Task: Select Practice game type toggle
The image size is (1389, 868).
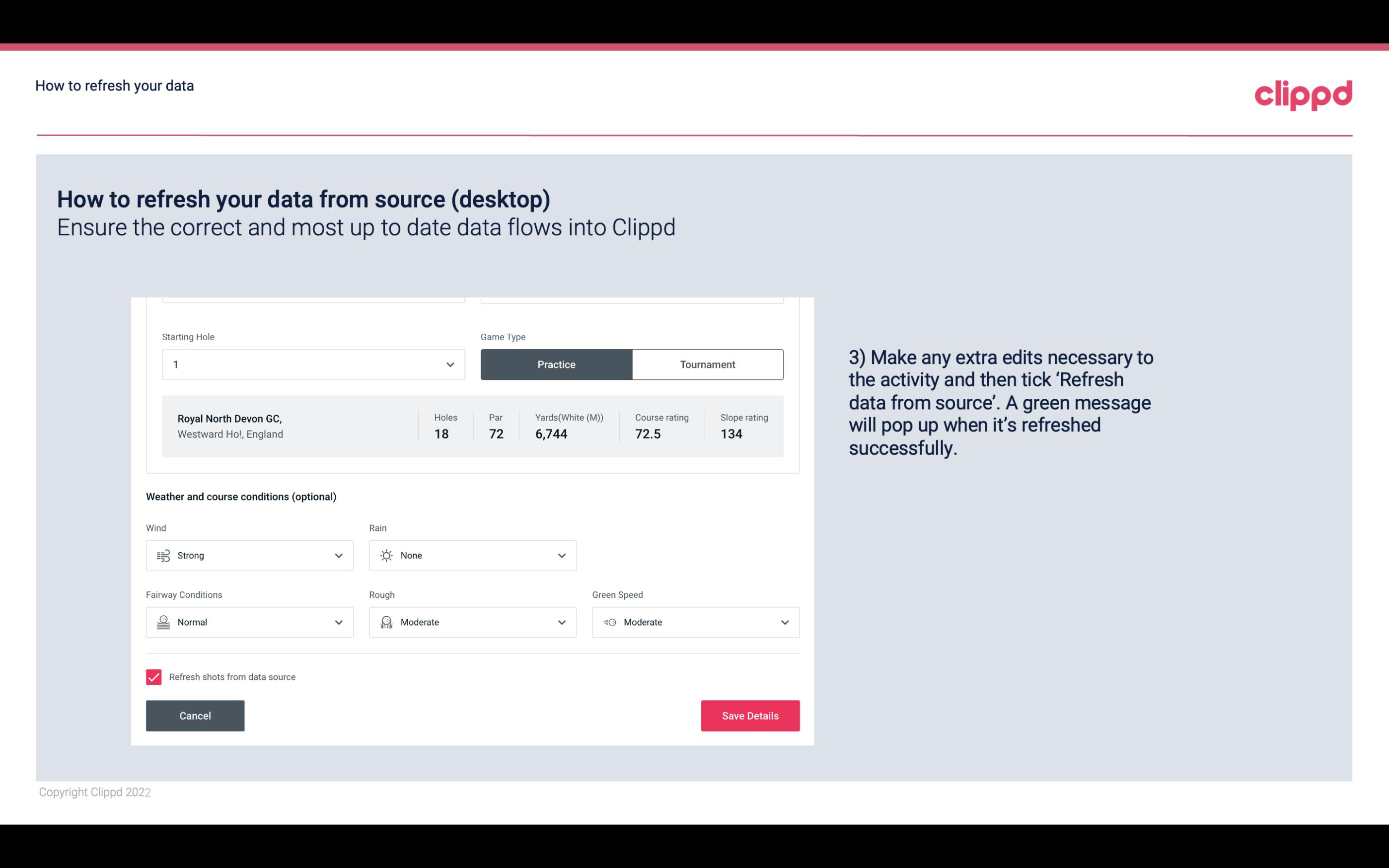Action: (556, 364)
